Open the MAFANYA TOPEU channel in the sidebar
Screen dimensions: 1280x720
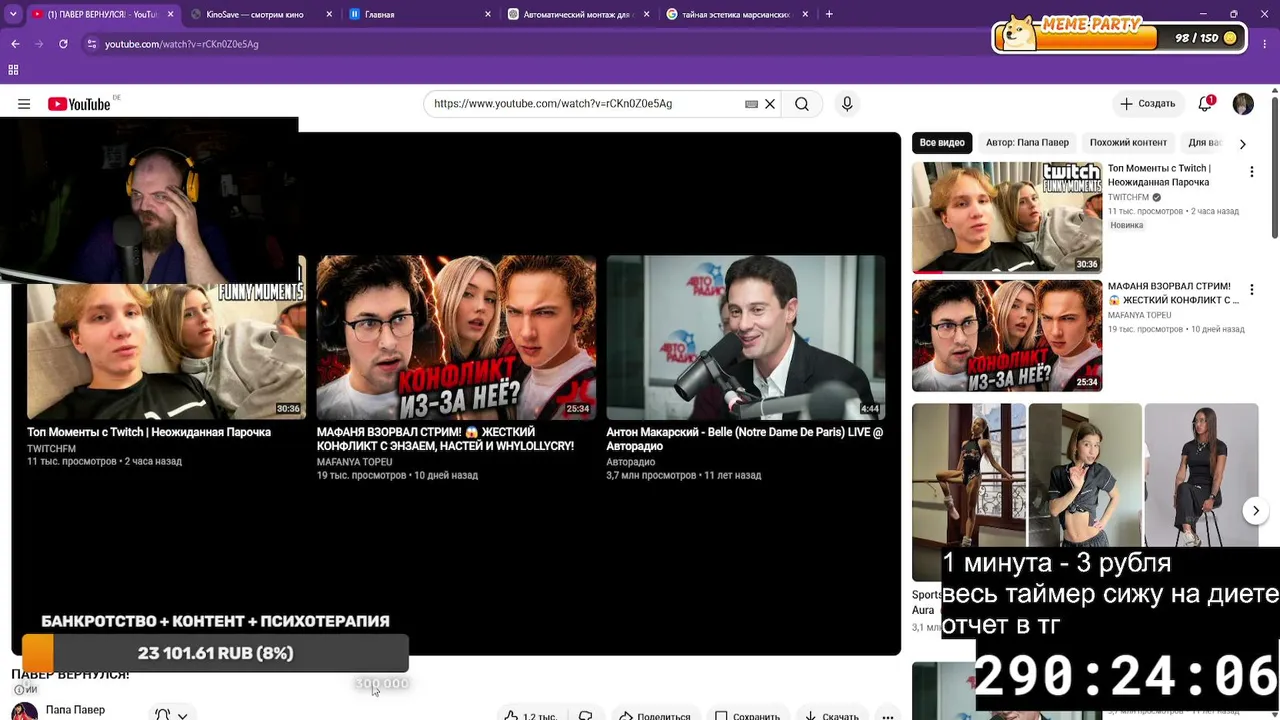1139,315
